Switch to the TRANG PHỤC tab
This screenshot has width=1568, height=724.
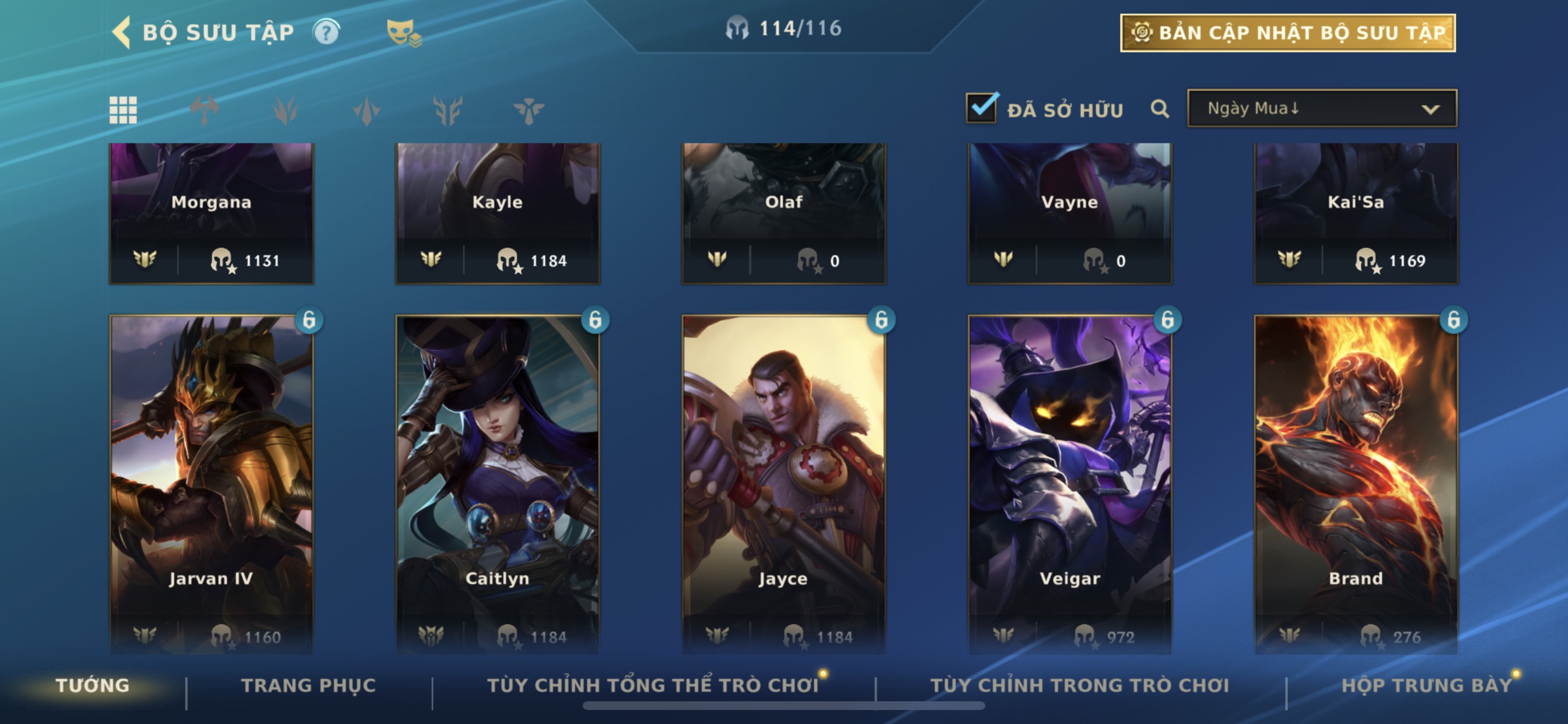(309, 685)
